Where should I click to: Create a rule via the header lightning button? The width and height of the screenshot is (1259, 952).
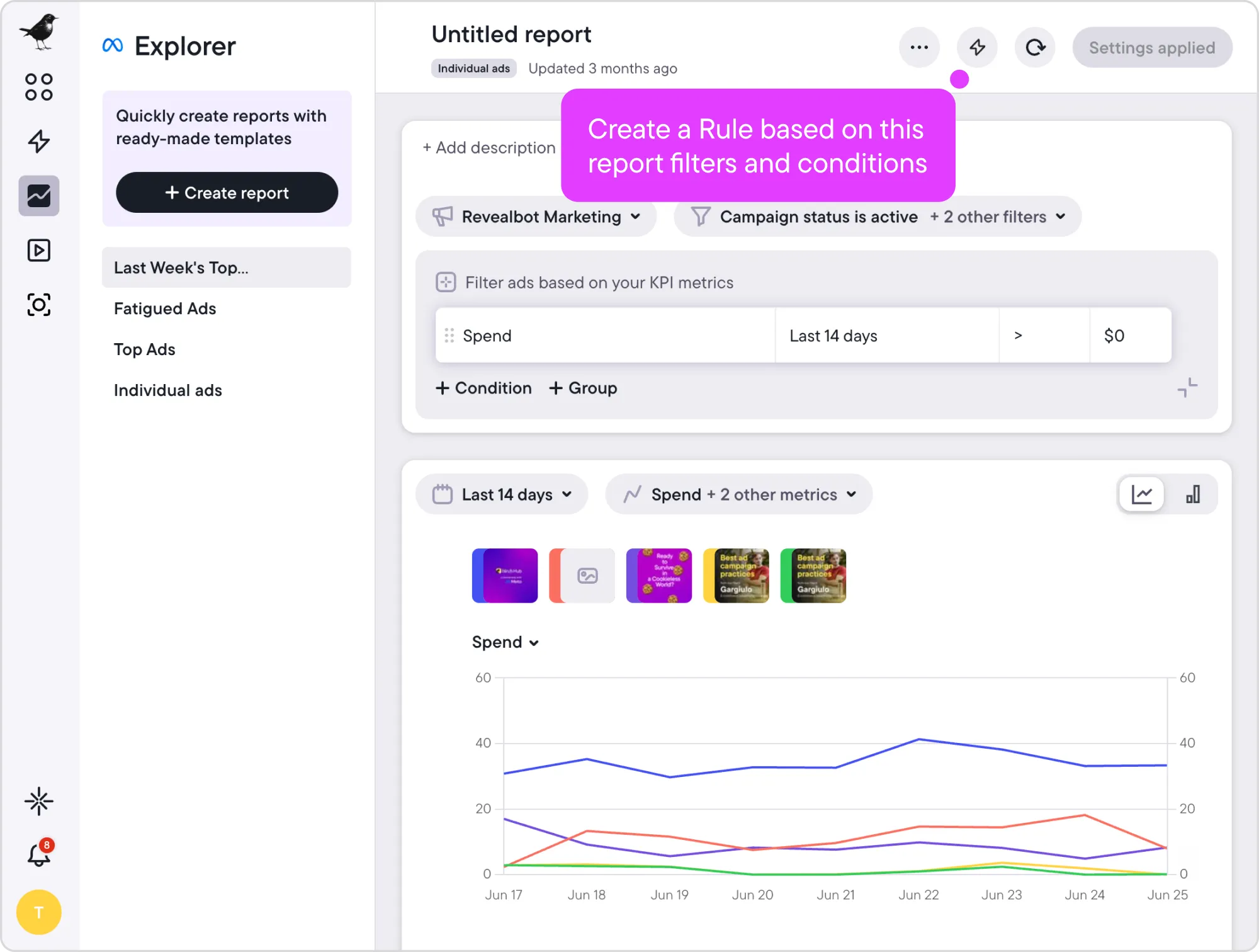[x=977, y=47]
